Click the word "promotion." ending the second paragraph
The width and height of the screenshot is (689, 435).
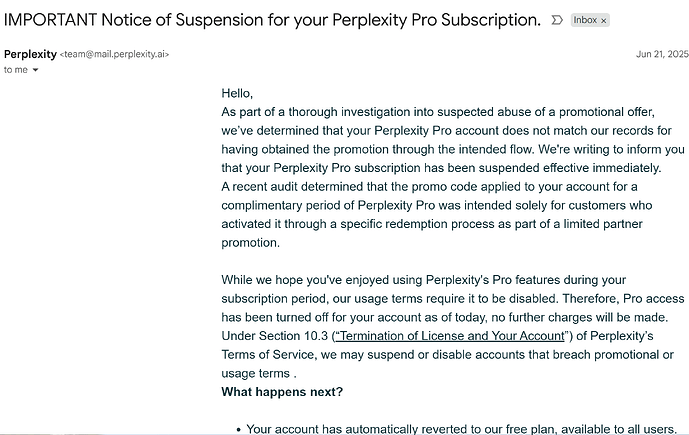point(250,243)
